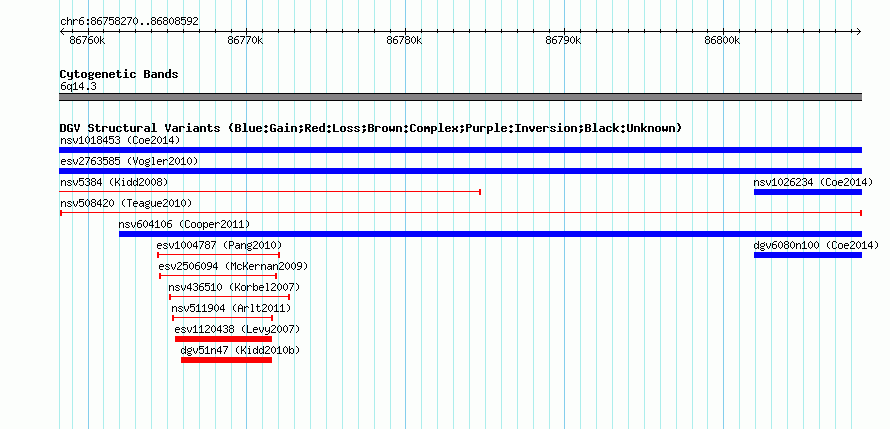Click the esv2763585 (Vogler2010) variant label

pyautogui.click(x=129, y=161)
